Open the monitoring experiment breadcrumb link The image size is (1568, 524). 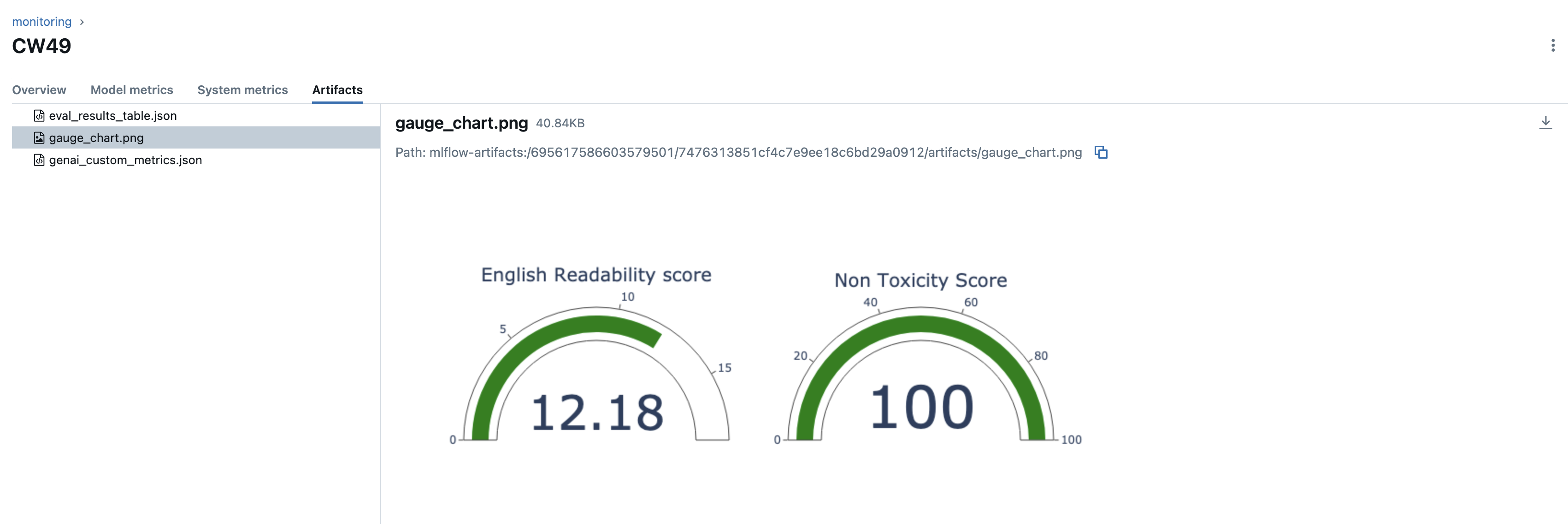[41, 22]
